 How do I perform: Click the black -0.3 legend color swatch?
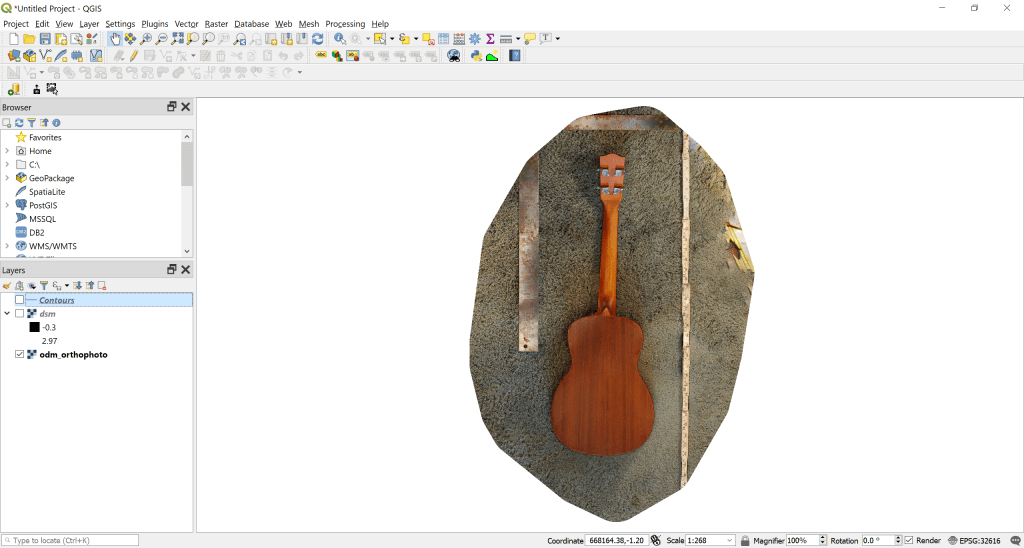coord(34,327)
